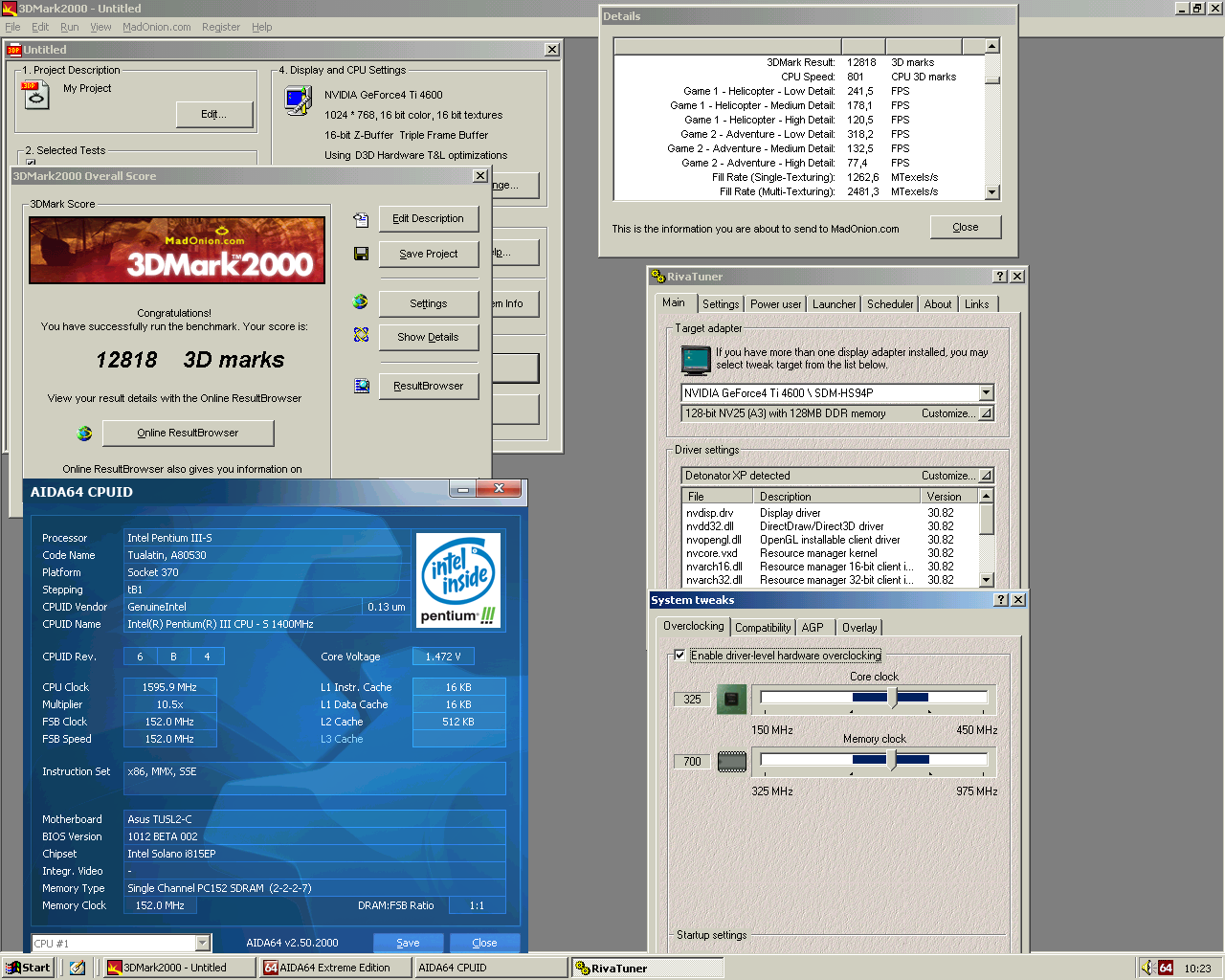Open the Run menu
The image size is (1225, 980).
(70, 27)
